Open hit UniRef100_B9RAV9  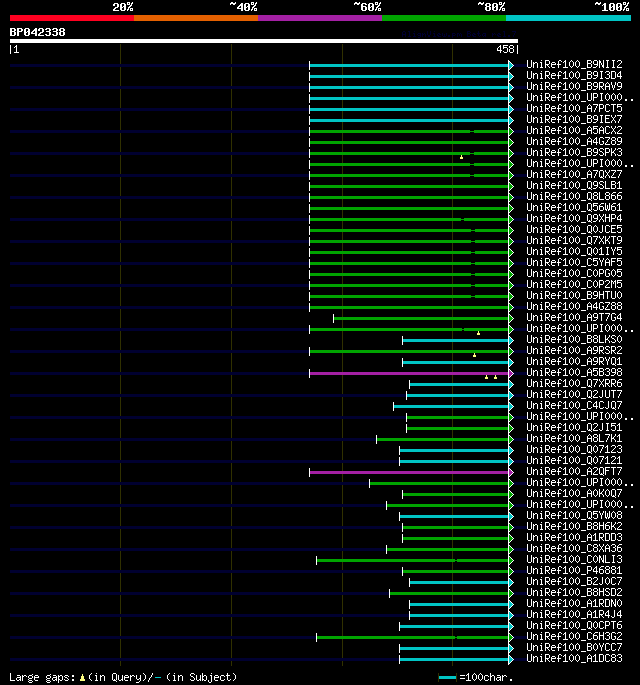(x=574, y=86)
